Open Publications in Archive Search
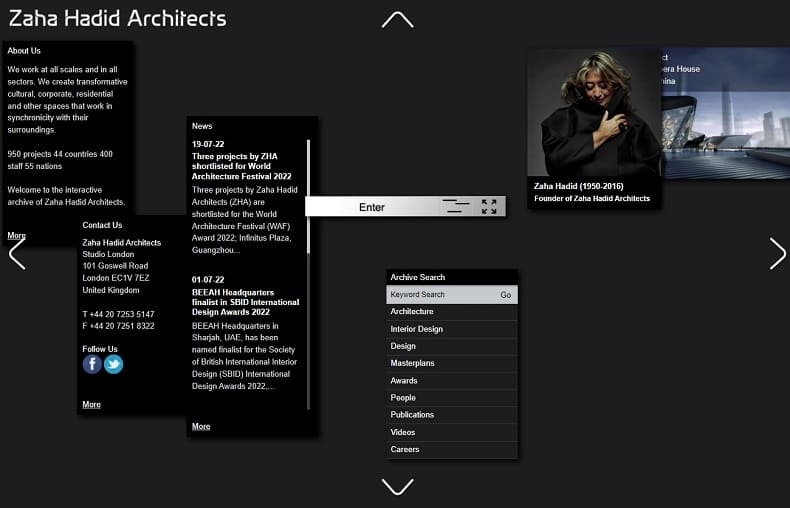The width and height of the screenshot is (790, 508). coord(452,415)
